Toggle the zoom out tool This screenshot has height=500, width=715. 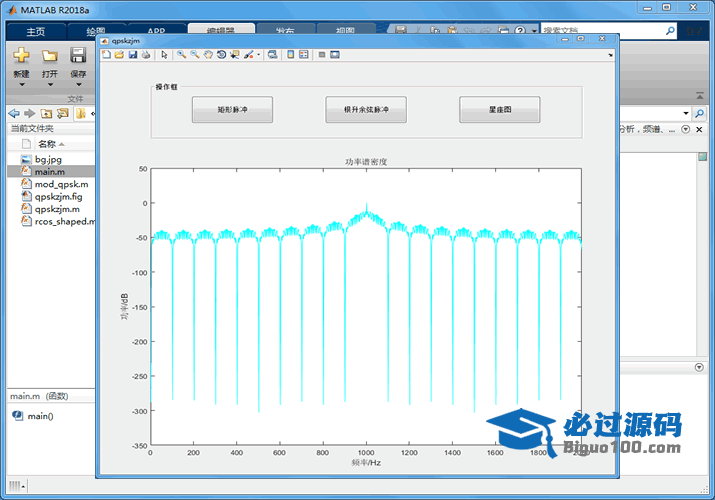[x=194, y=55]
